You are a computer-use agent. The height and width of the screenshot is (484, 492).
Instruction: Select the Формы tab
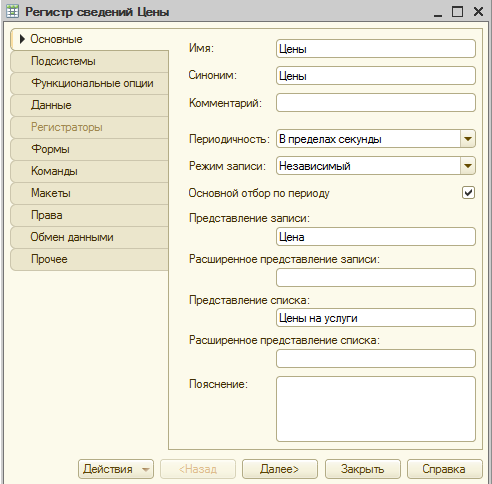89,149
